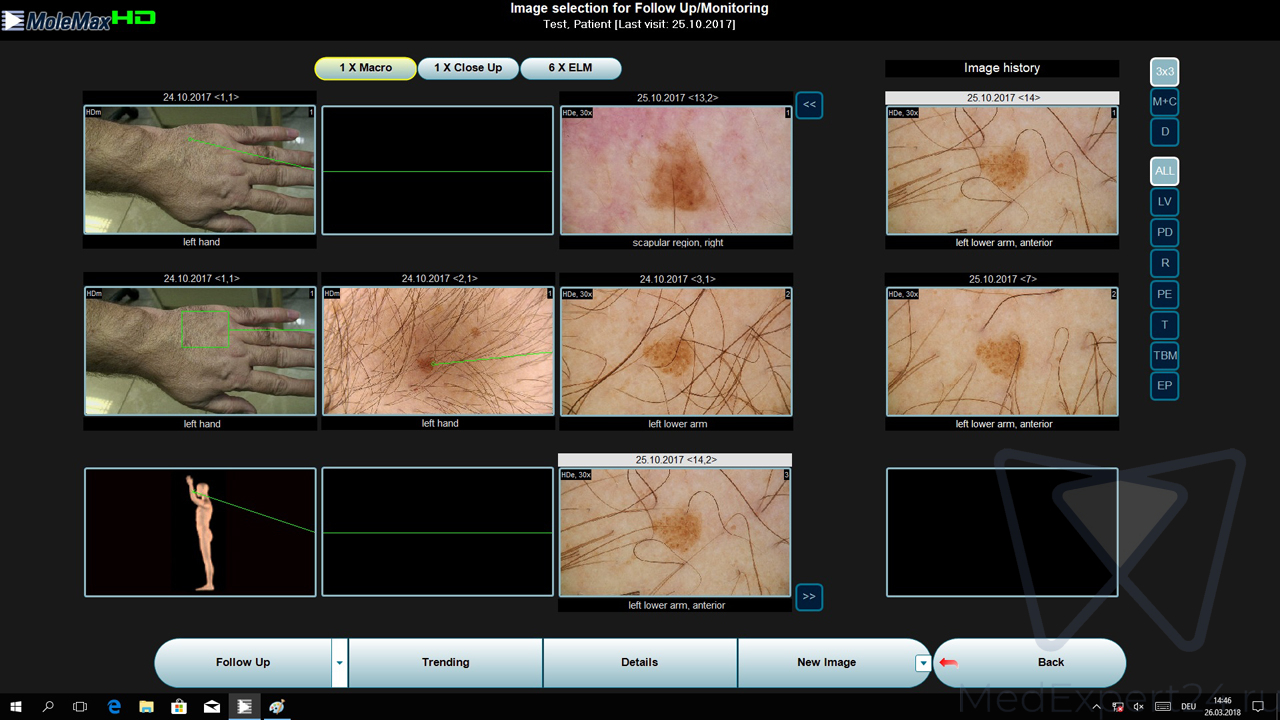Expand the New Image dropdown arrow
The image size is (1280, 720).
click(923, 663)
